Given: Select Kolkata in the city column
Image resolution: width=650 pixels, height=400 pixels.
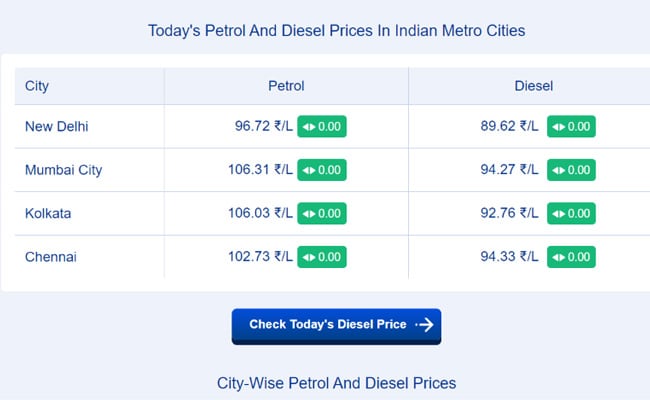Looking at the screenshot, I should point(48,213).
